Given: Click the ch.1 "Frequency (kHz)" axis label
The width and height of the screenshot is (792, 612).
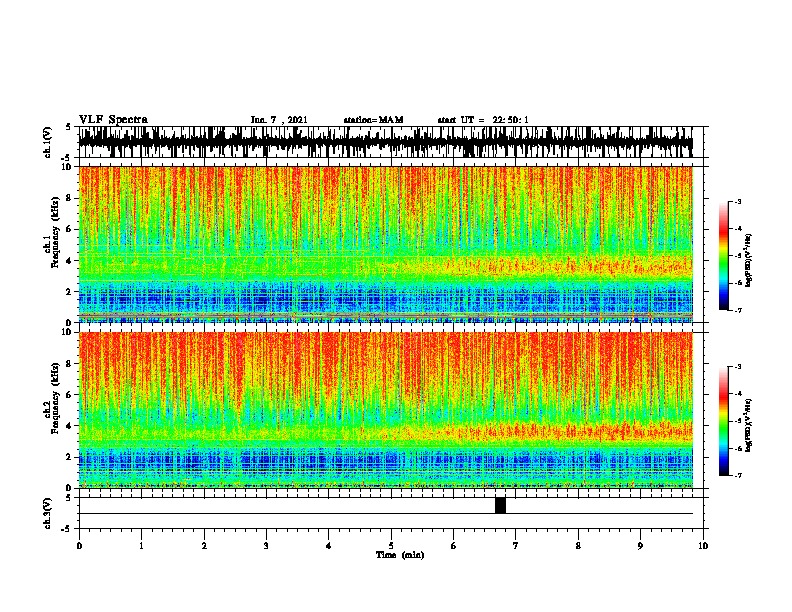Looking at the screenshot, I should click(x=55, y=233).
